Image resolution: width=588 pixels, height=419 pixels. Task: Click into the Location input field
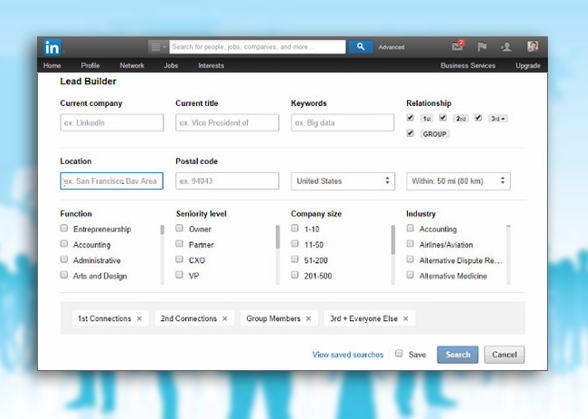click(x=112, y=181)
